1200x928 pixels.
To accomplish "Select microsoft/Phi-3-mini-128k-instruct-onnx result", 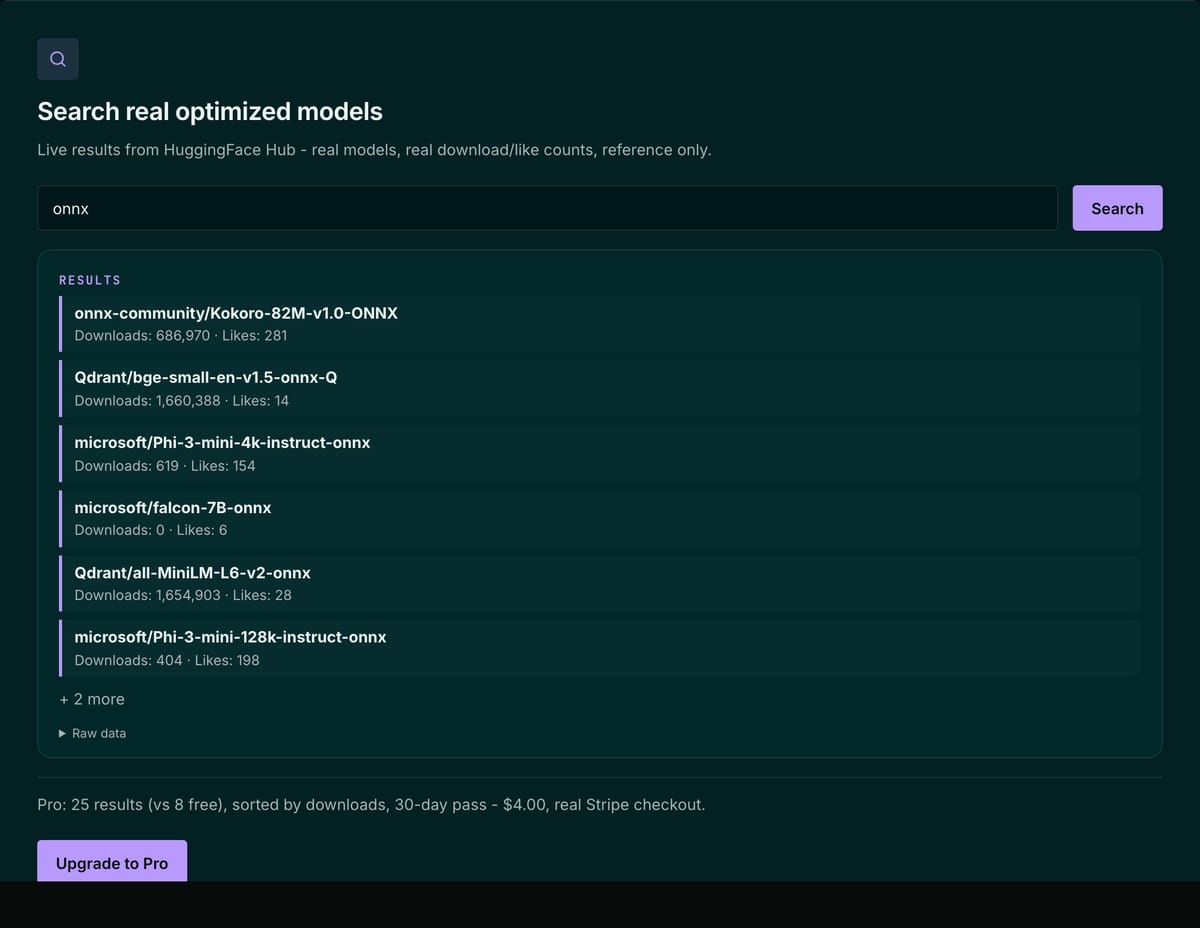I will [600, 648].
